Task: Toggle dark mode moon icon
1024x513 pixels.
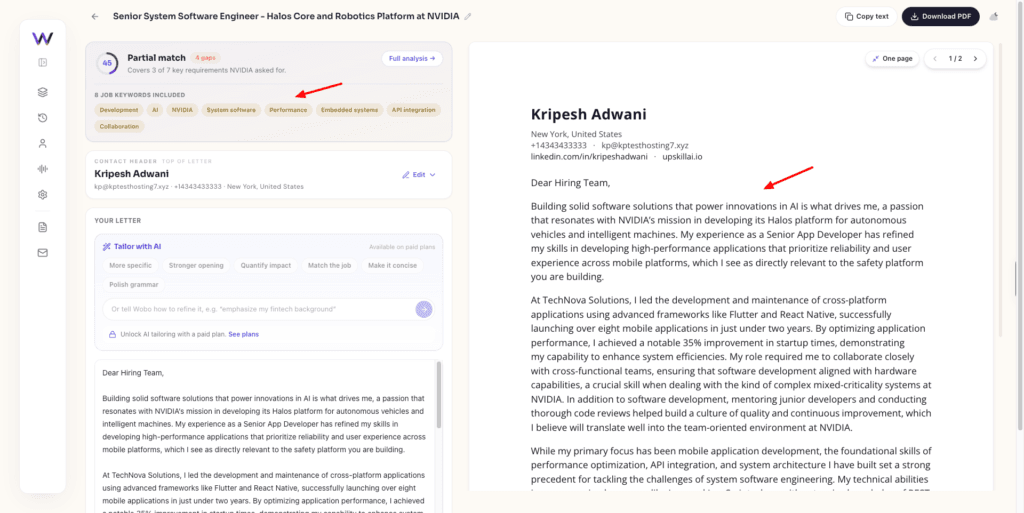Action: pos(995,16)
